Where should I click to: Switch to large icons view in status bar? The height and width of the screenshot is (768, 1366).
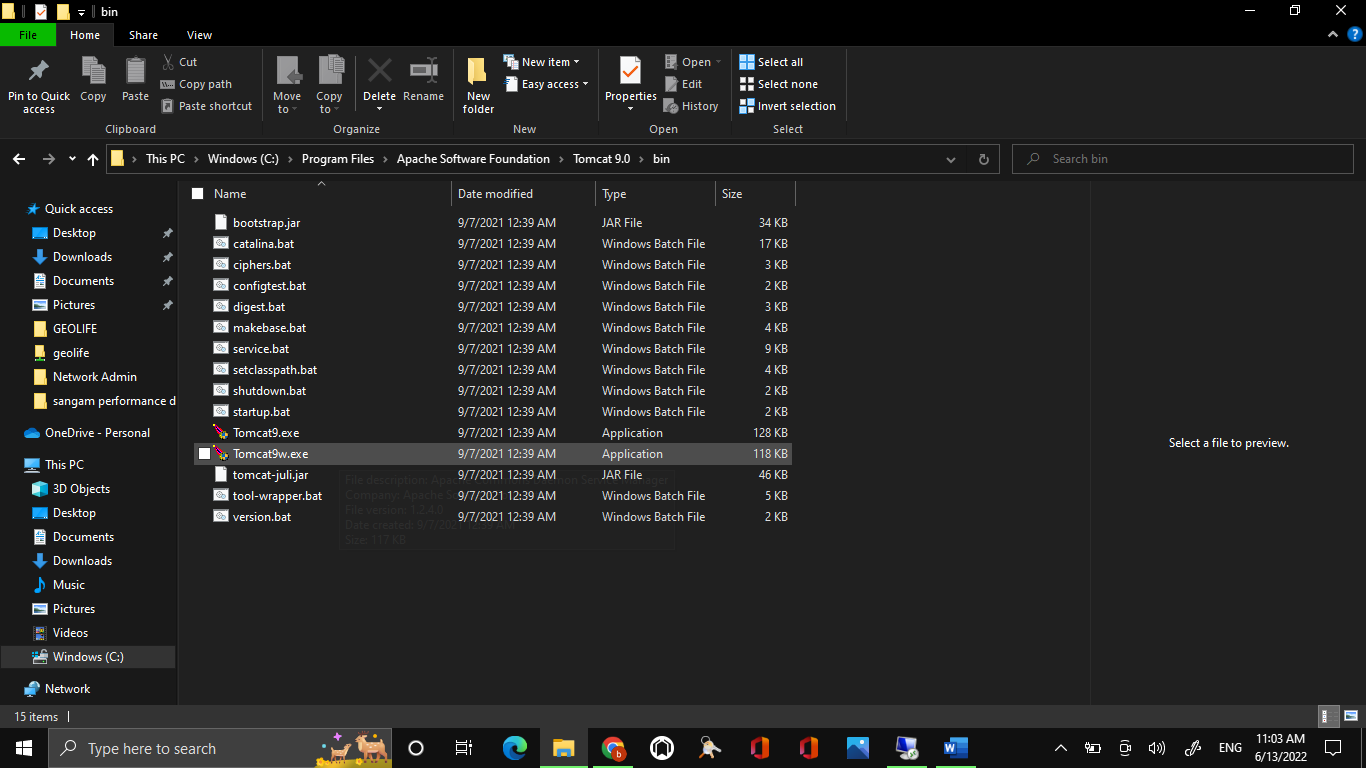1351,716
